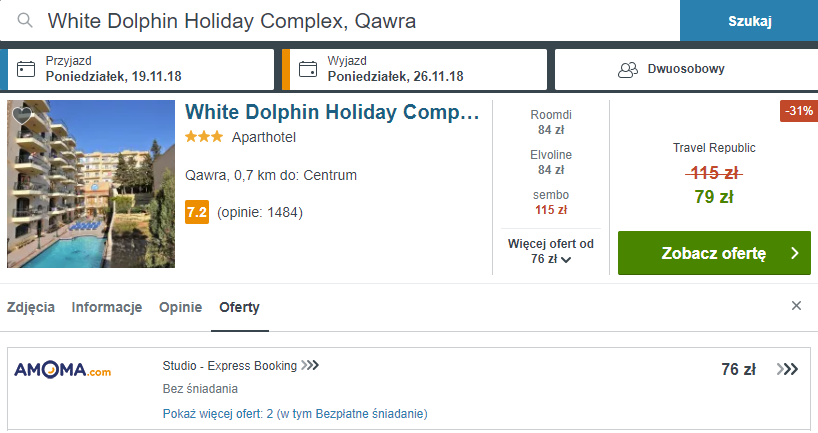Click the triple arrow next to 76 zł
Screen dimensions: 818x433
point(787,369)
